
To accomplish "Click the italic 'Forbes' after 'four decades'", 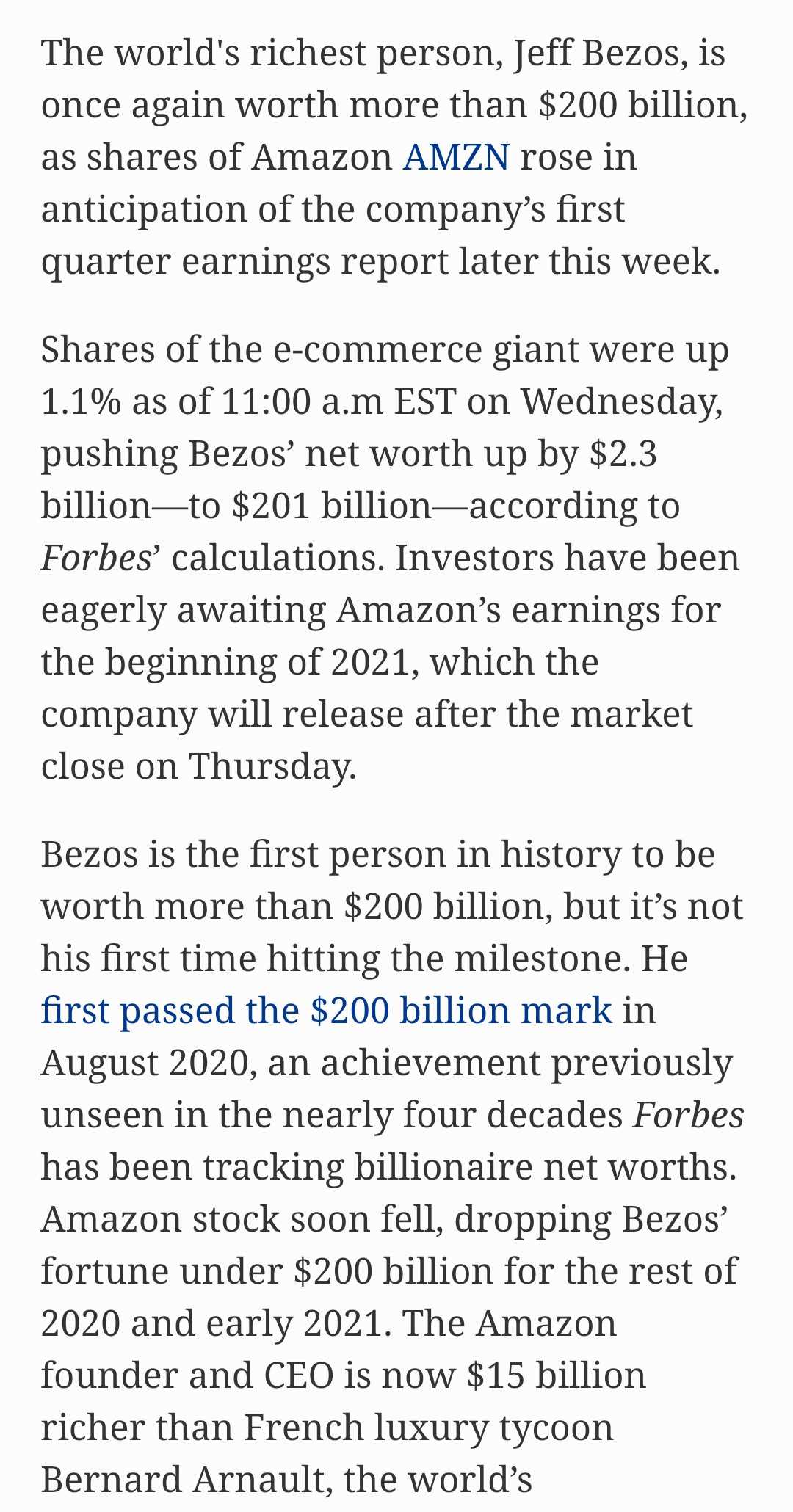I will tap(689, 1114).
